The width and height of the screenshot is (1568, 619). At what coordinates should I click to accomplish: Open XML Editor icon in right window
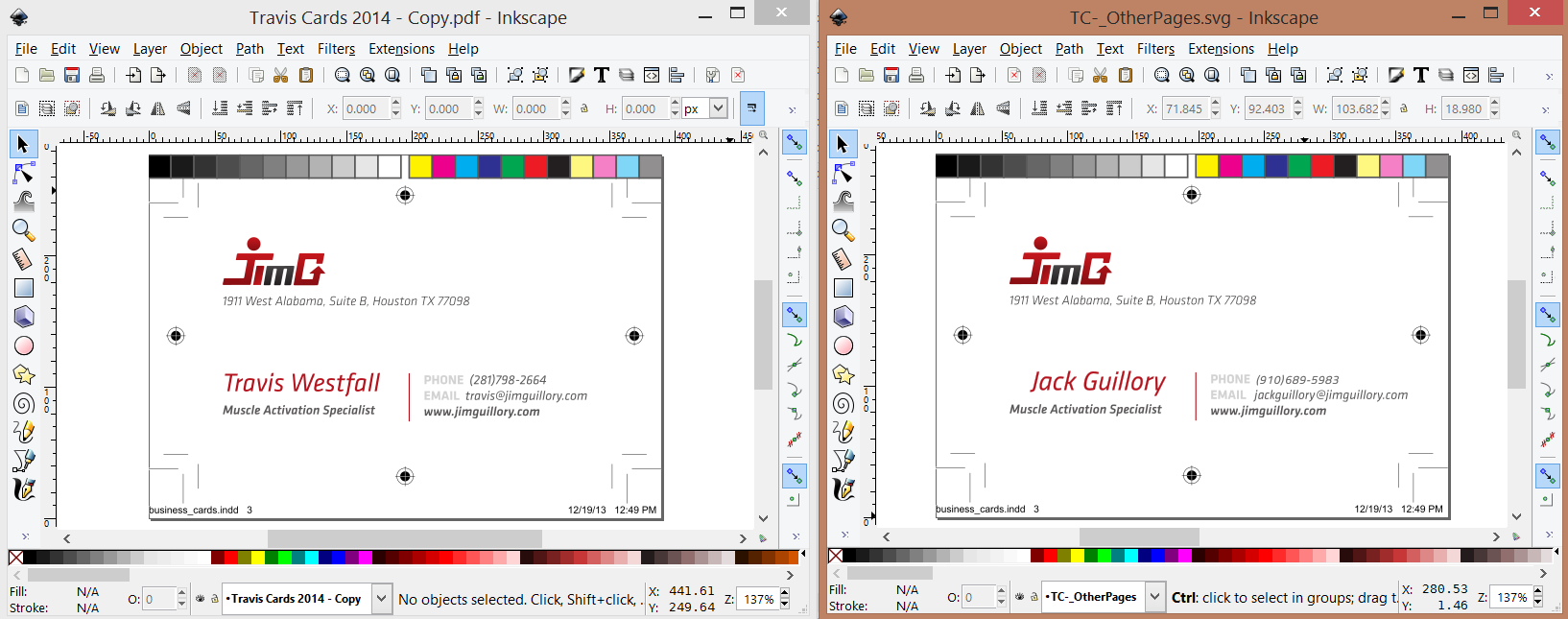pyautogui.click(x=1471, y=75)
